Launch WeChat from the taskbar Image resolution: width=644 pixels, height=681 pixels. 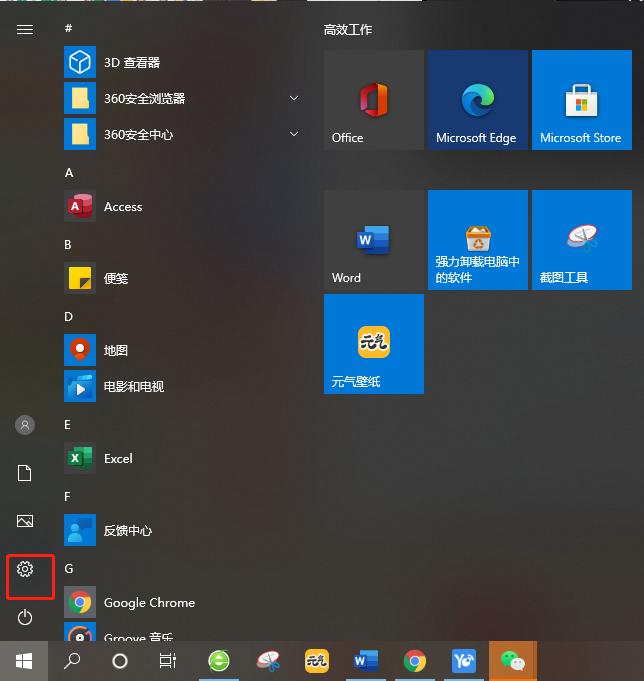(x=512, y=661)
